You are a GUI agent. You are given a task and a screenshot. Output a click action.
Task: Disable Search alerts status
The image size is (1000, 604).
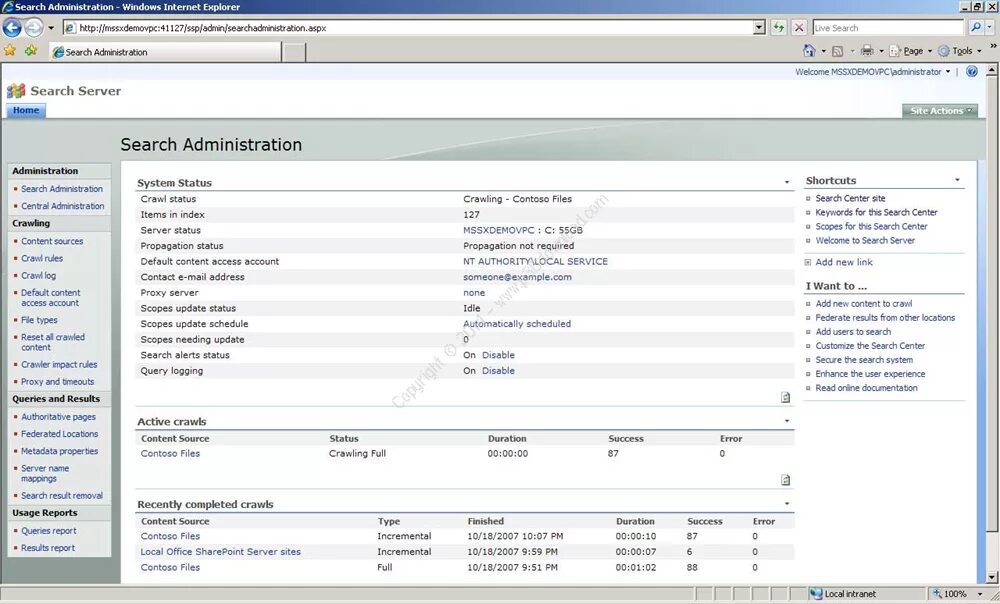498,355
